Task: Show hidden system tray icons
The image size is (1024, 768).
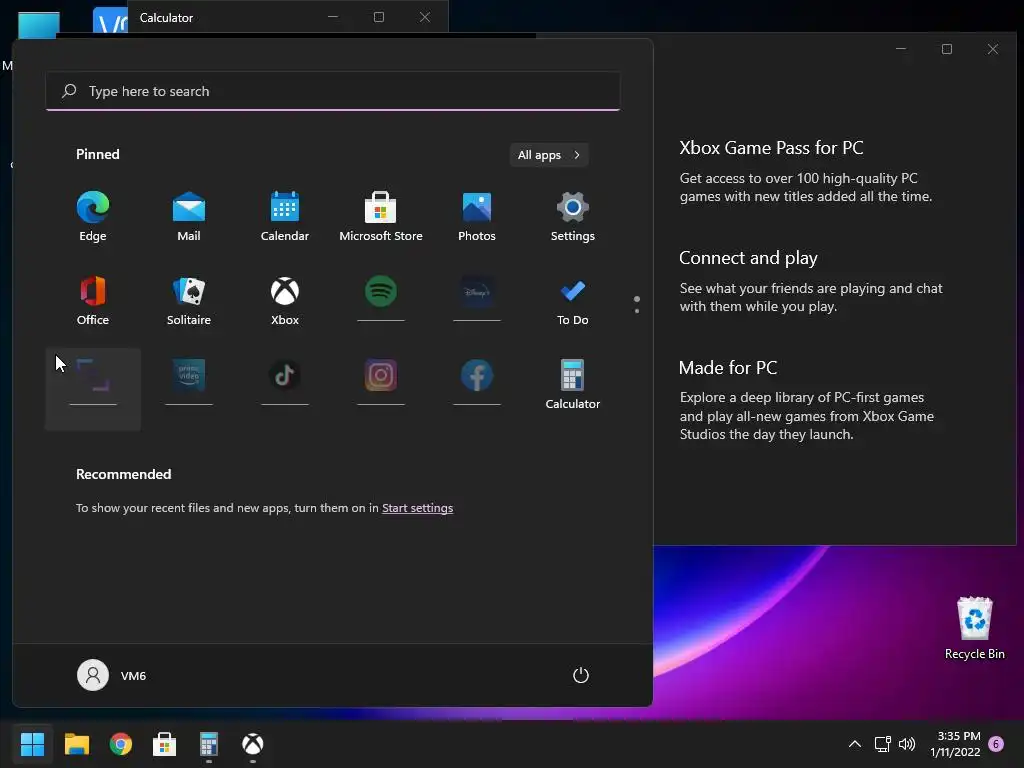Action: pos(854,744)
